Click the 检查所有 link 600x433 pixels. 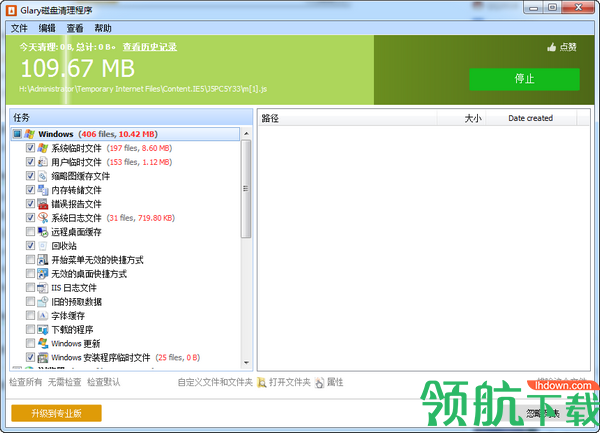[x=25, y=382]
